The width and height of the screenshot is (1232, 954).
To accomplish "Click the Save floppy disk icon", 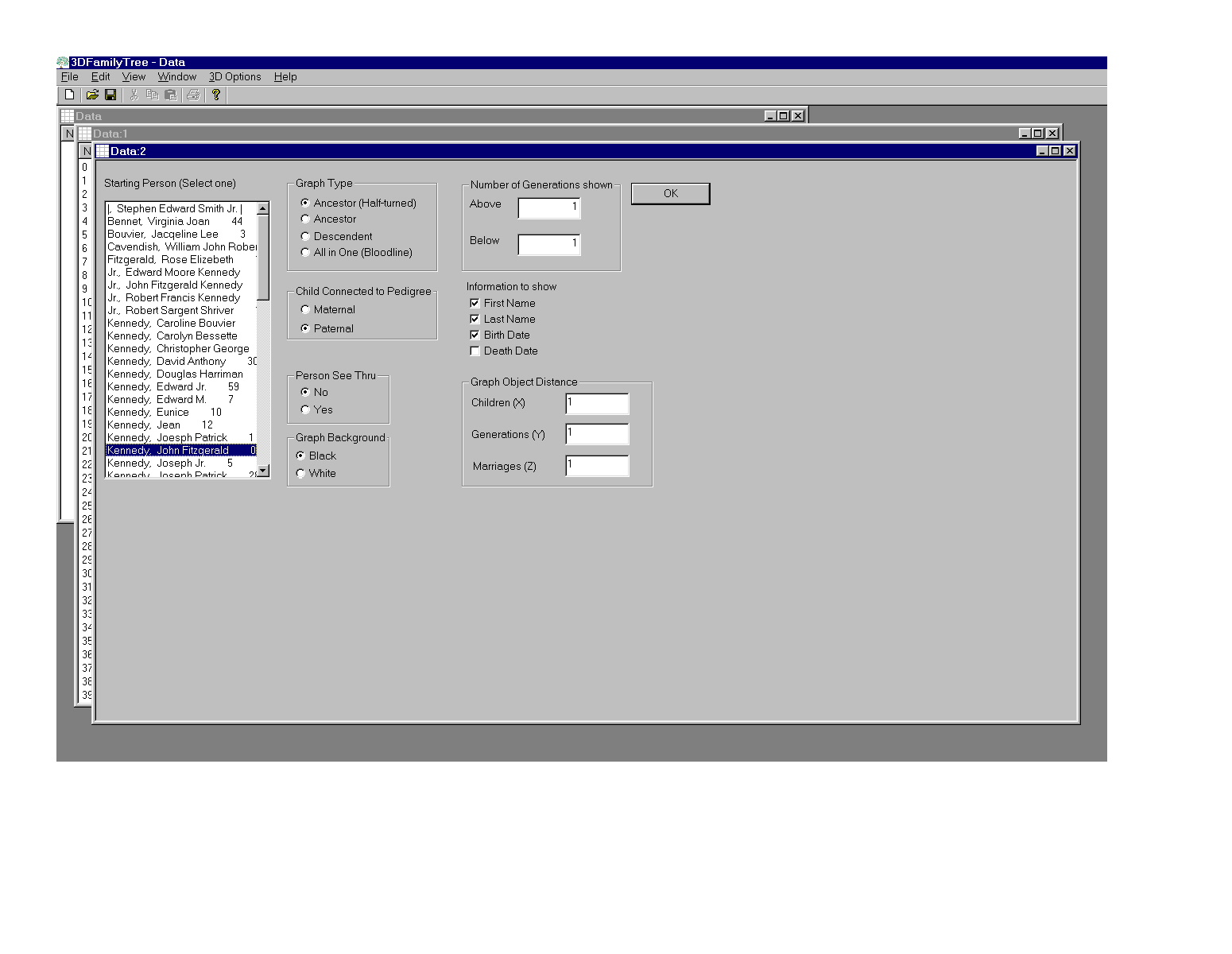I will pyautogui.click(x=110, y=95).
